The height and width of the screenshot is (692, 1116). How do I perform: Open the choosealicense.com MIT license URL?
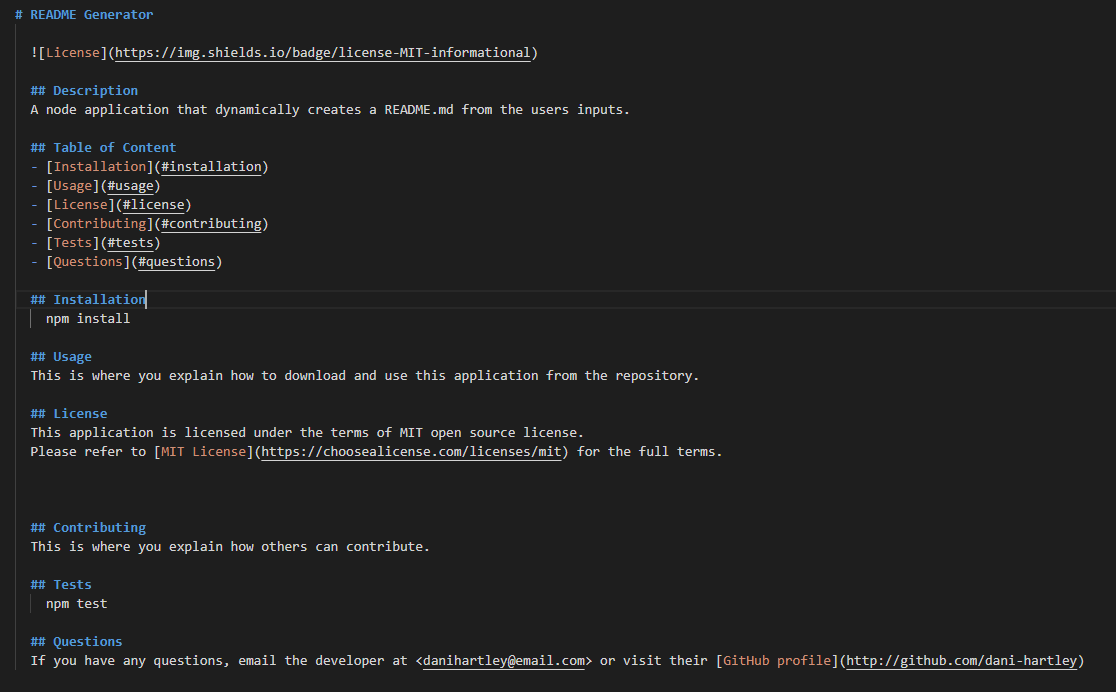(x=411, y=452)
